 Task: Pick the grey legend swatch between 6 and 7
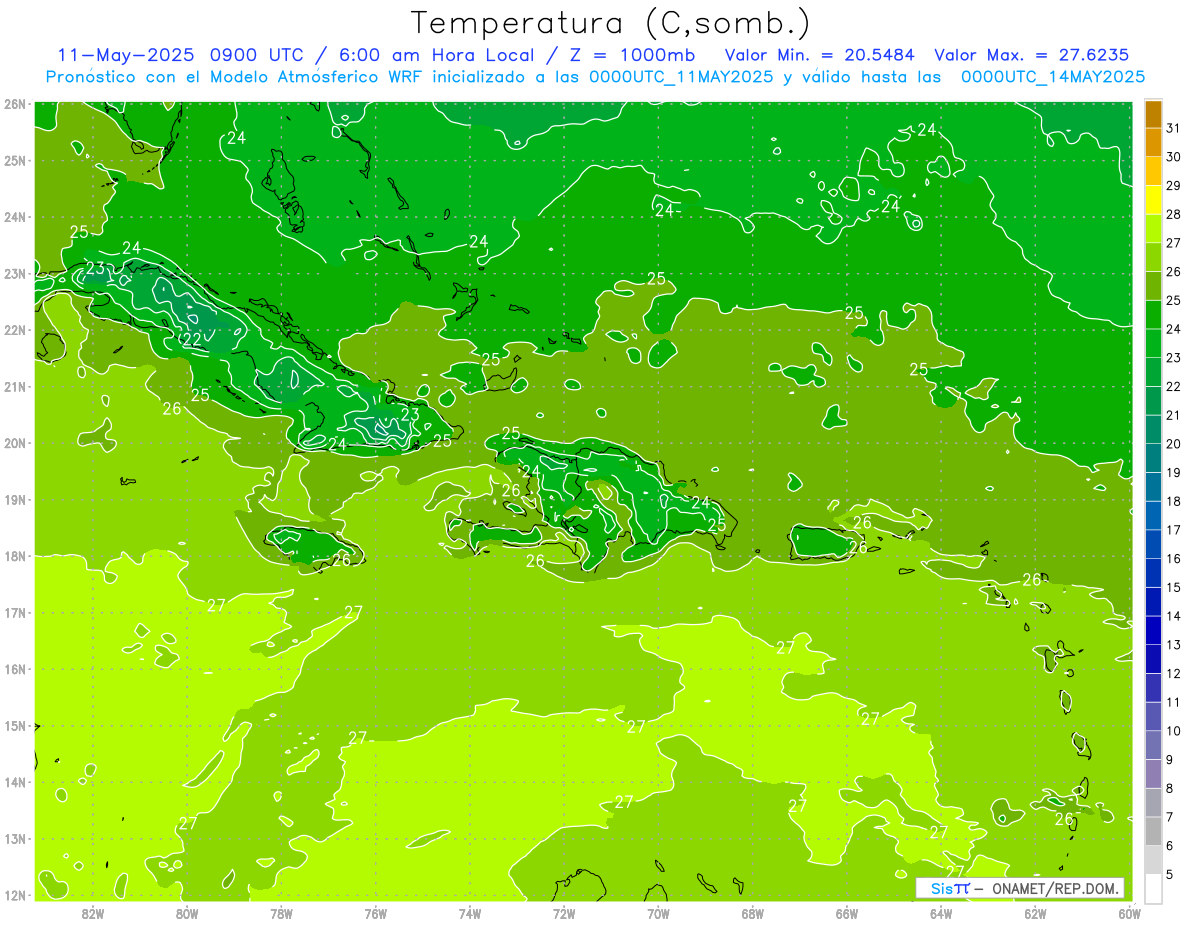[1153, 832]
